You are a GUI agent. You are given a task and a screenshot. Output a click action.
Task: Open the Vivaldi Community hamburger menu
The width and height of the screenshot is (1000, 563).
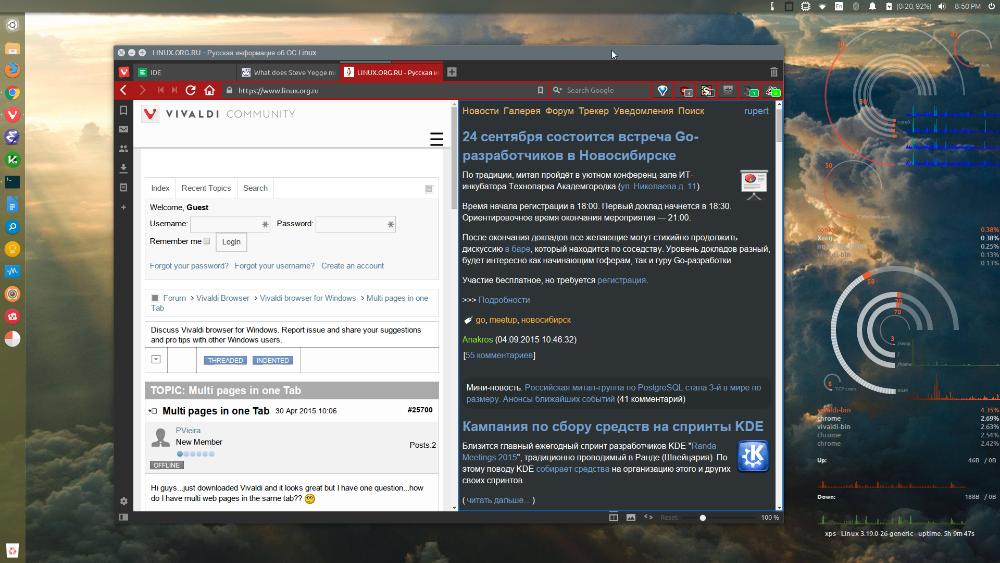pyautogui.click(x=436, y=139)
